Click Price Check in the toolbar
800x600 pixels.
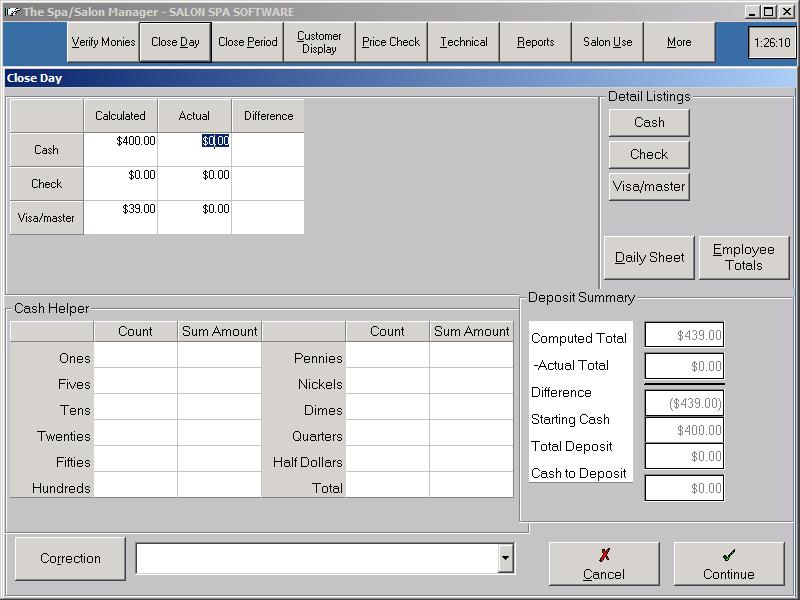point(391,42)
